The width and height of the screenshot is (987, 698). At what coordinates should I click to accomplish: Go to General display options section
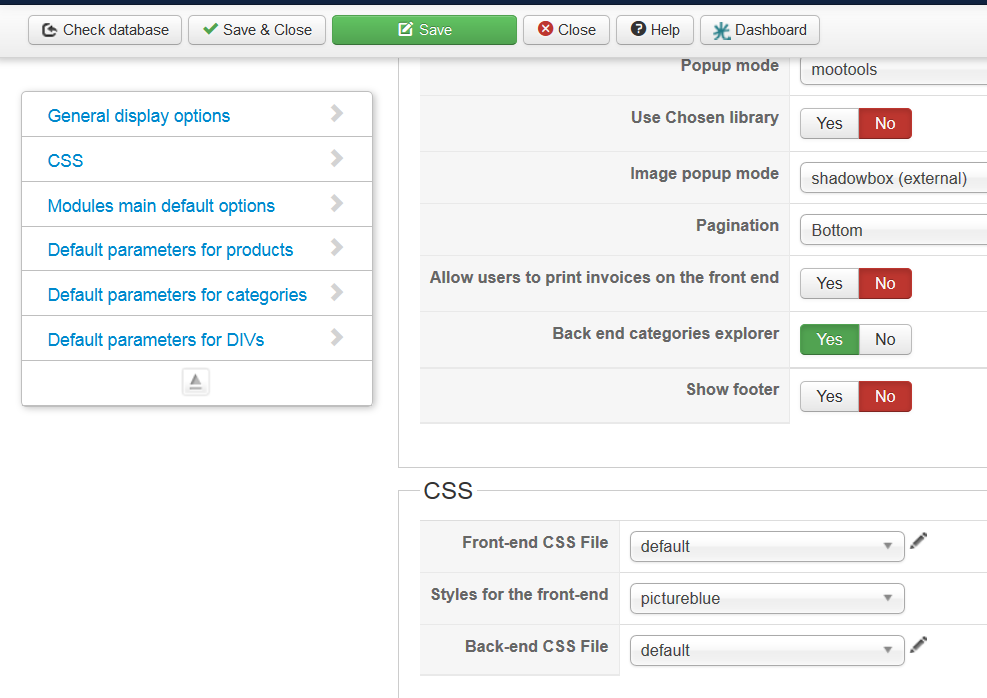point(139,116)
